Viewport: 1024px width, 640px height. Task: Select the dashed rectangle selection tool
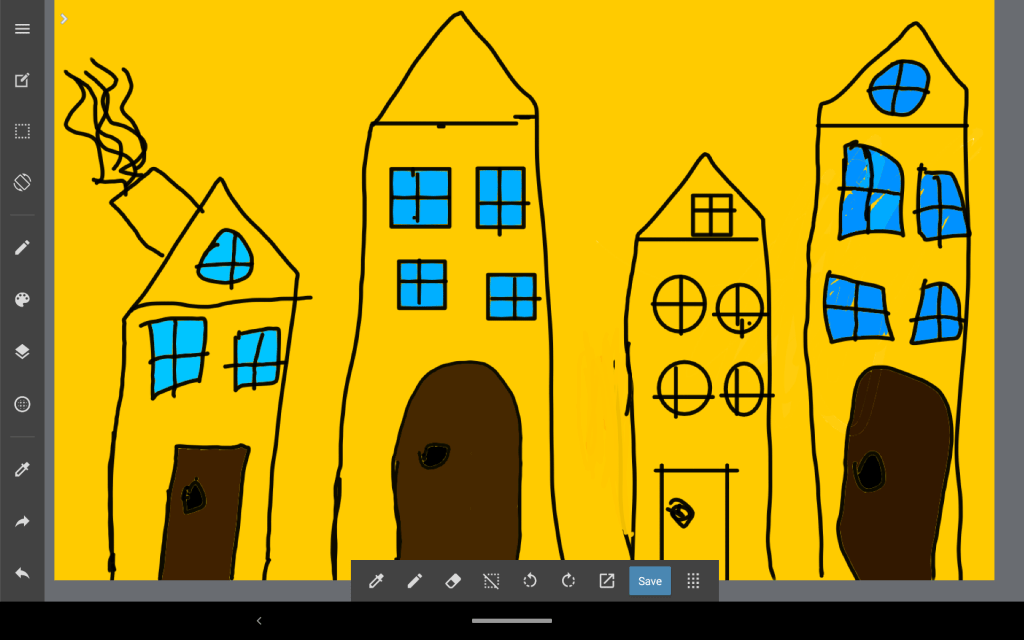22,131
